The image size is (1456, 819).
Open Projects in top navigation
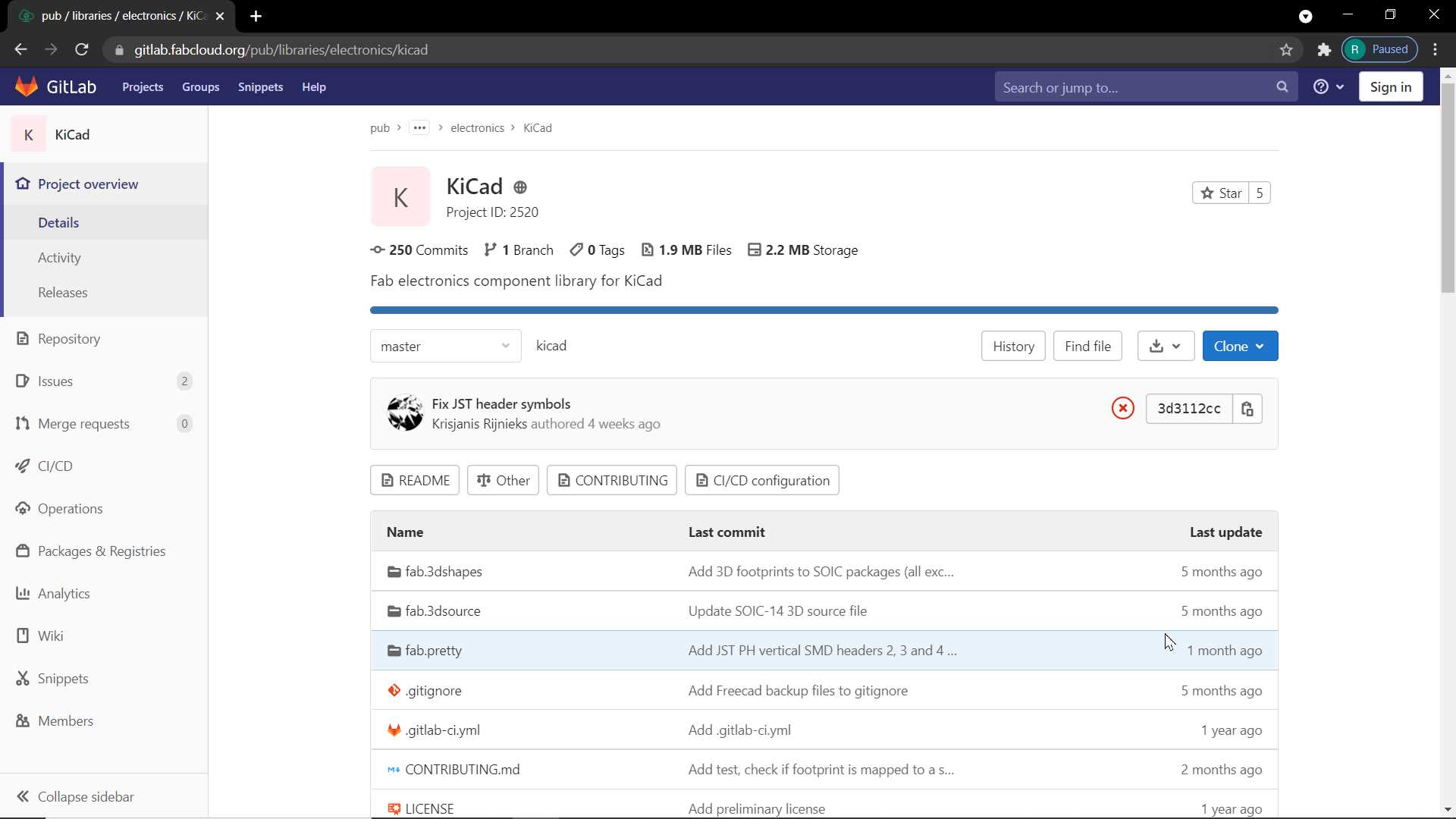click(143, 87)
